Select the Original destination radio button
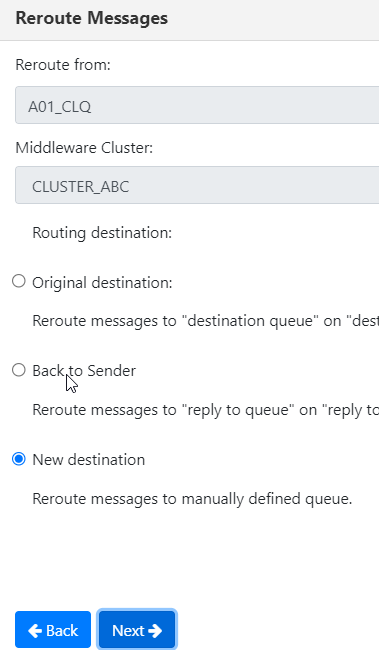This screenshot has height=650, width=379. point(19,281)
